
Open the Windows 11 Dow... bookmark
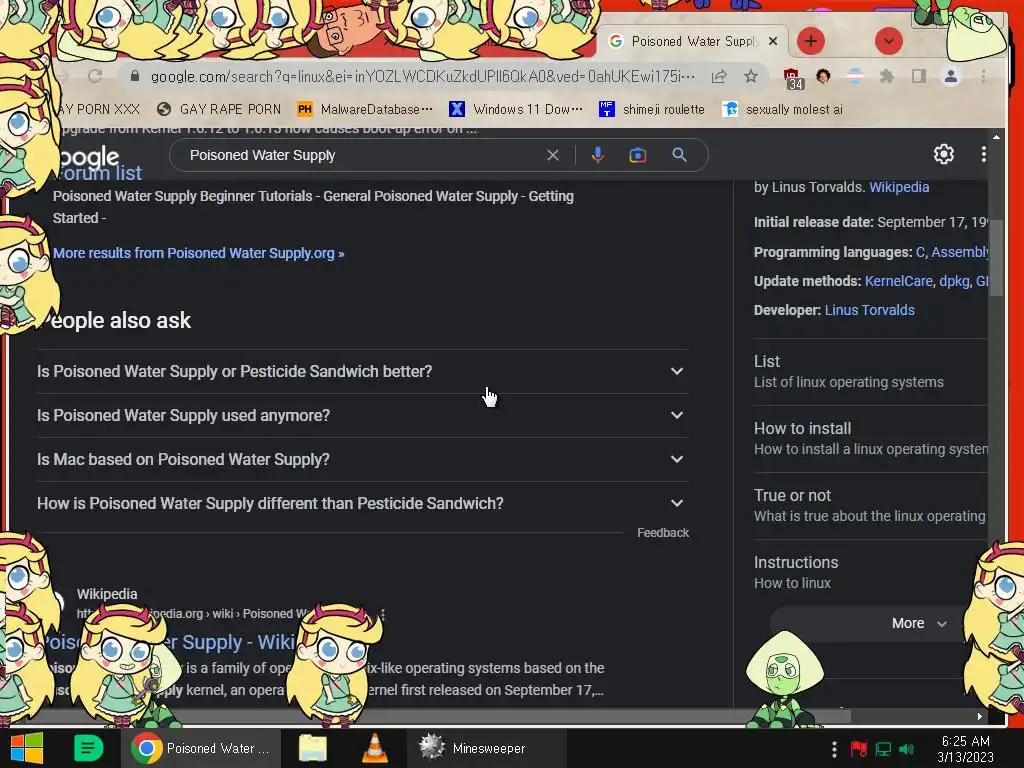click(x=516, y=109)
